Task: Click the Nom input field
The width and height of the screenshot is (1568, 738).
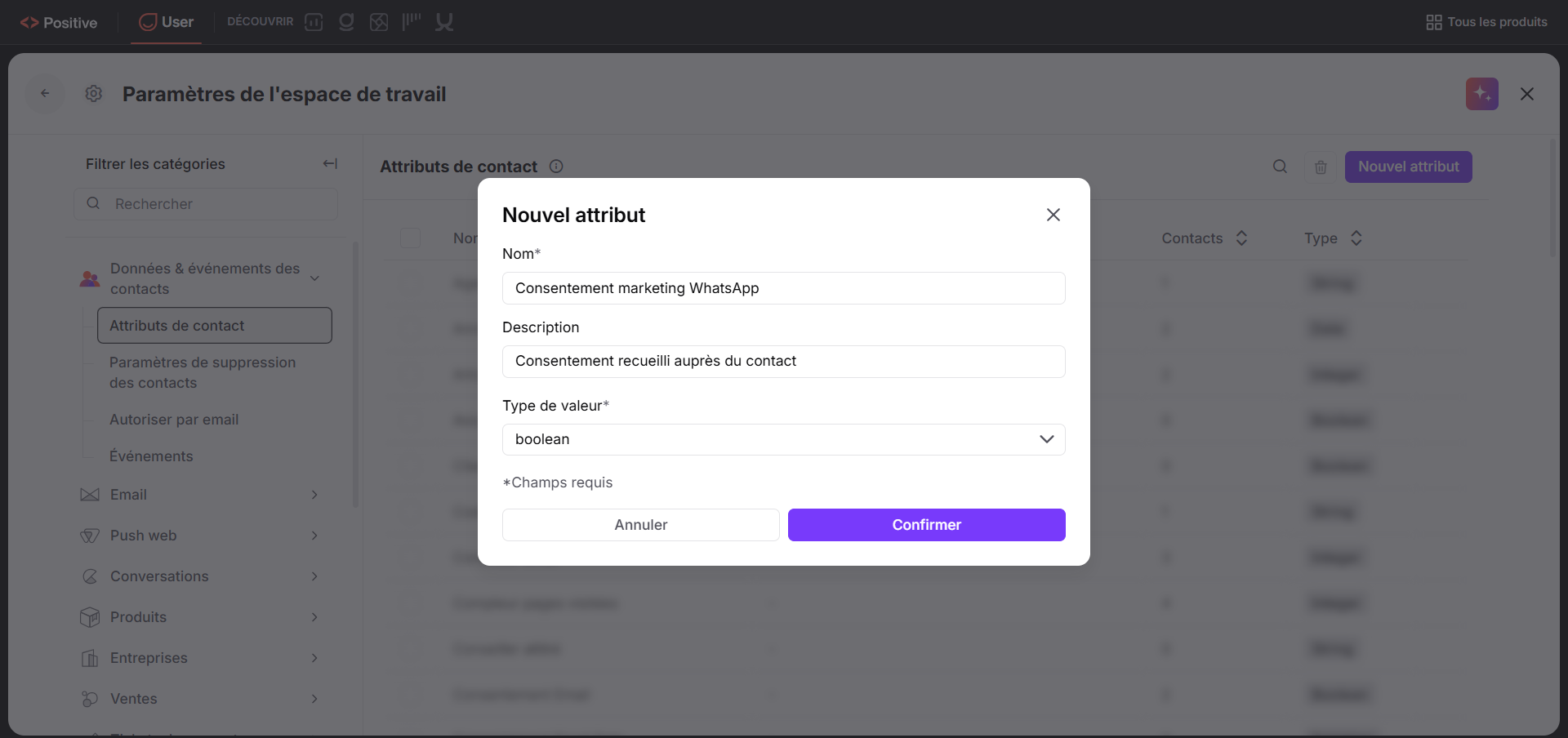Action: [784, 288]
